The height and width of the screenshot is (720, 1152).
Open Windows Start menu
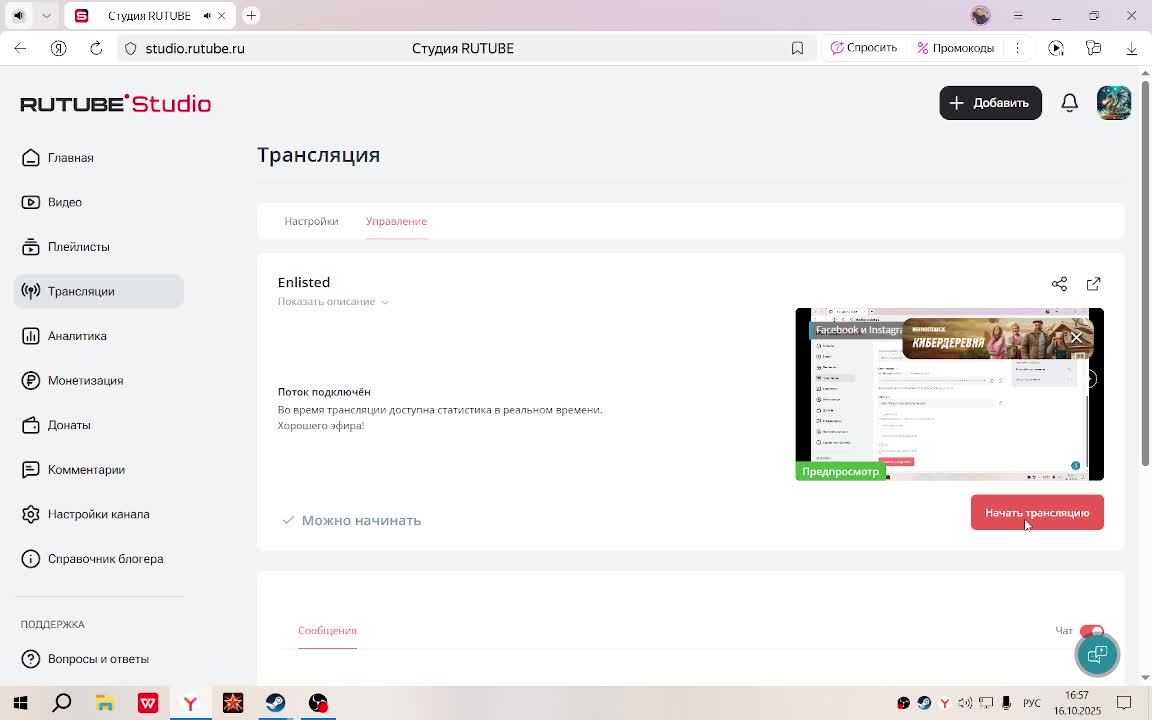20,703
